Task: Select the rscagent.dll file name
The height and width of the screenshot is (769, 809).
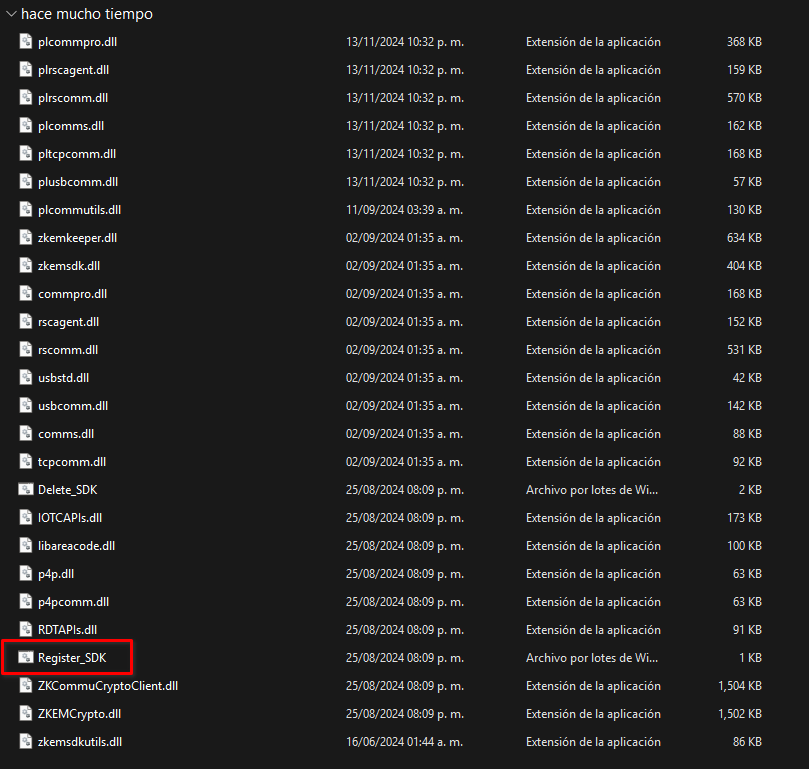Action: 68,322
